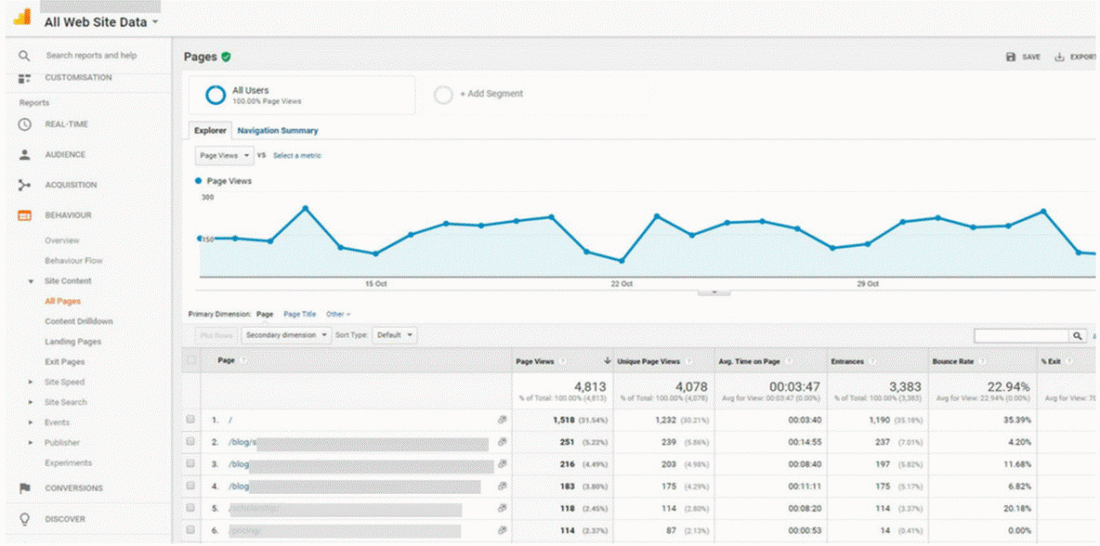
Task: Click the Select a metric link
Action: tap(297, 156)
